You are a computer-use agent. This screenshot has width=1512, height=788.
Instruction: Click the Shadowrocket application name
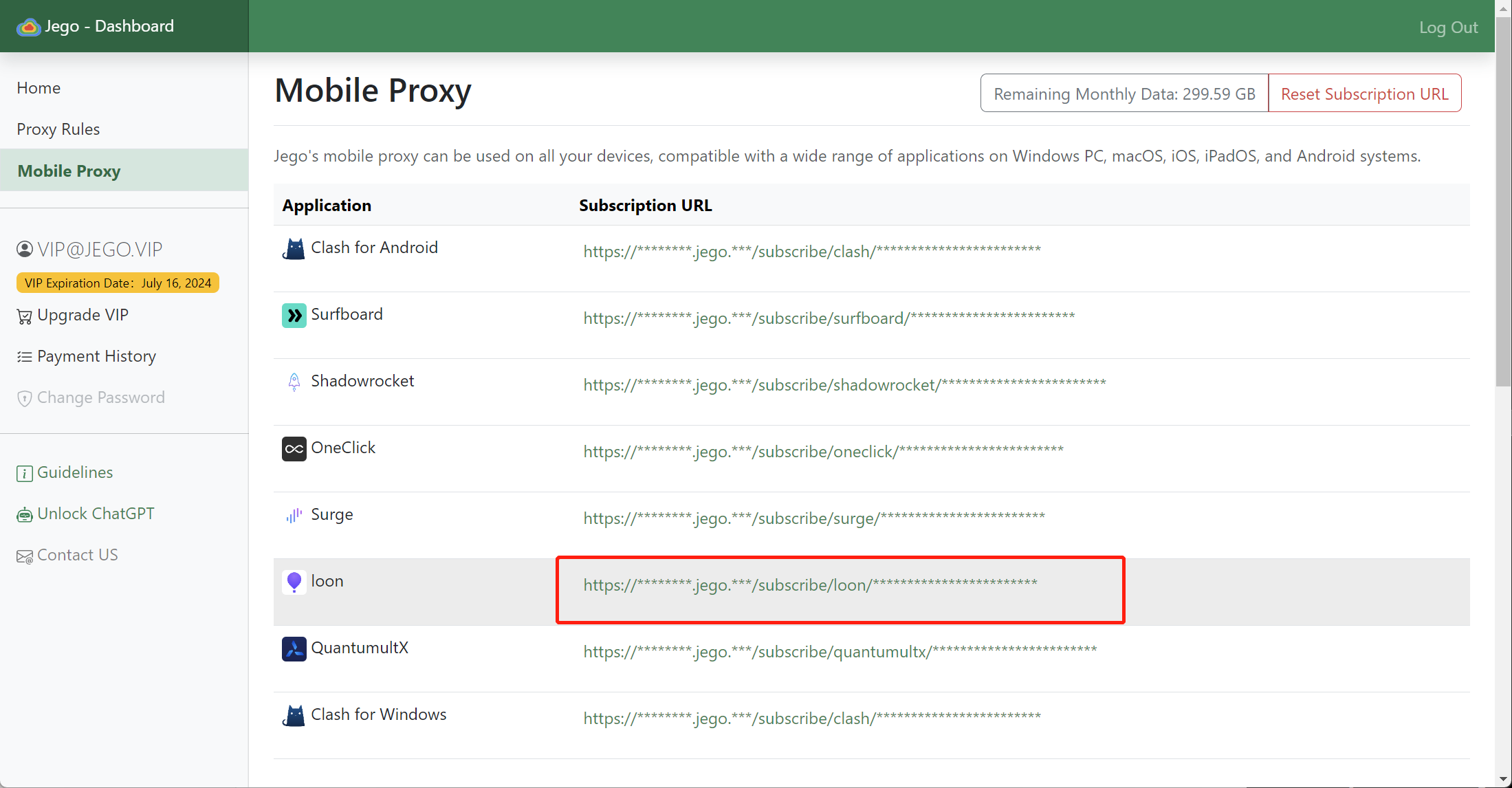tap(362, 381)
